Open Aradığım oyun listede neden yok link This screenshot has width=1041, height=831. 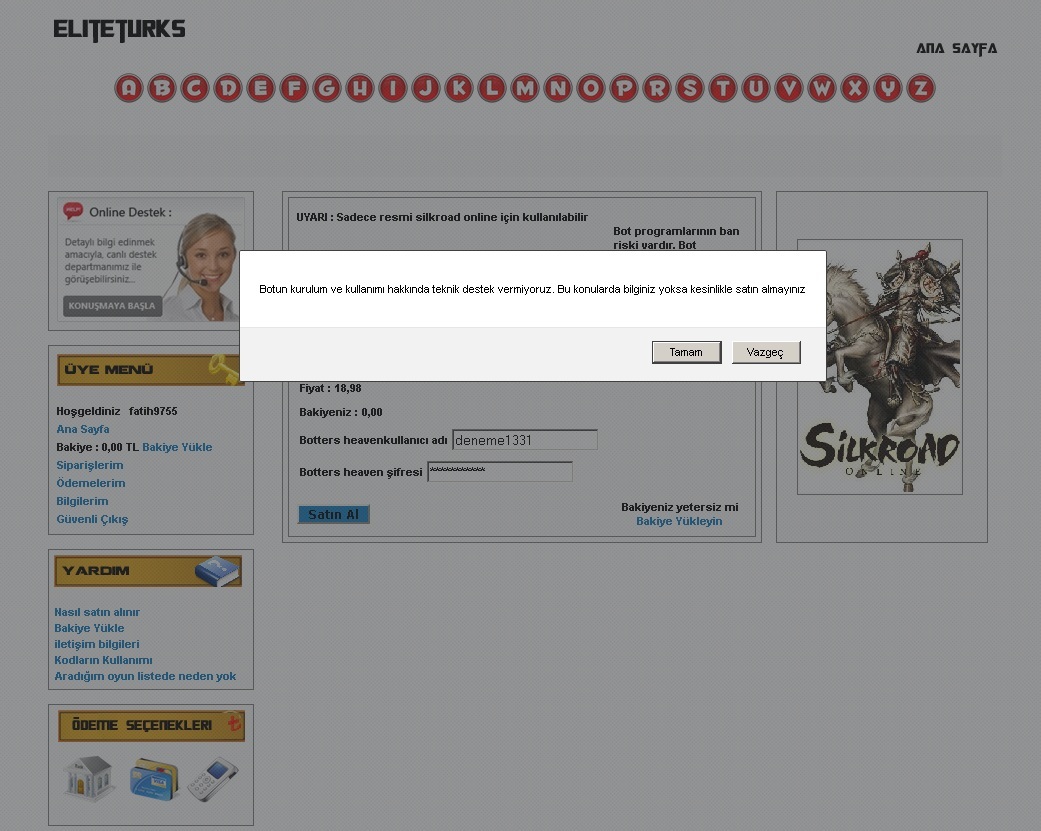tap(145, 676)
